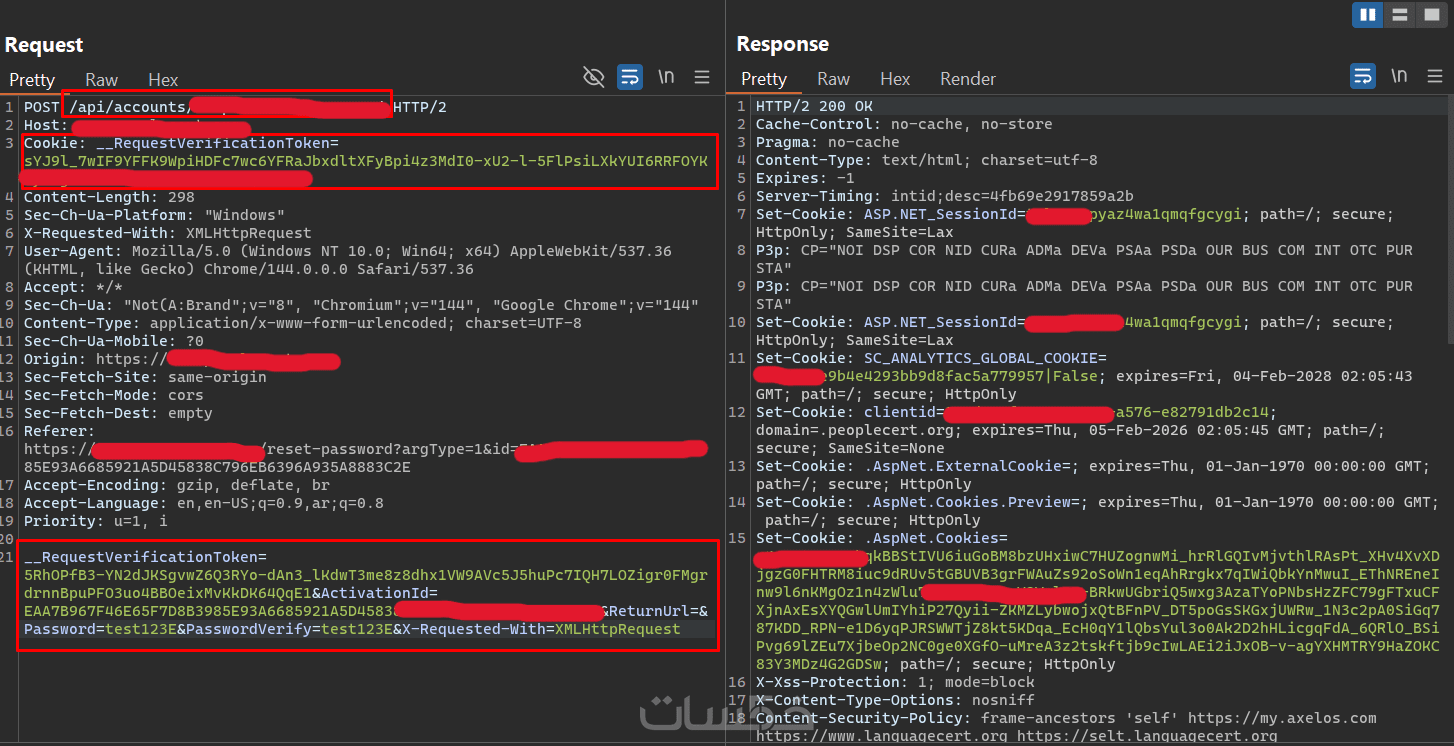Image resolution: width=1454 pixels, height=746 pixels.
Task: Click the domain=.peoplecert.org text
Action: click(850, 430)
